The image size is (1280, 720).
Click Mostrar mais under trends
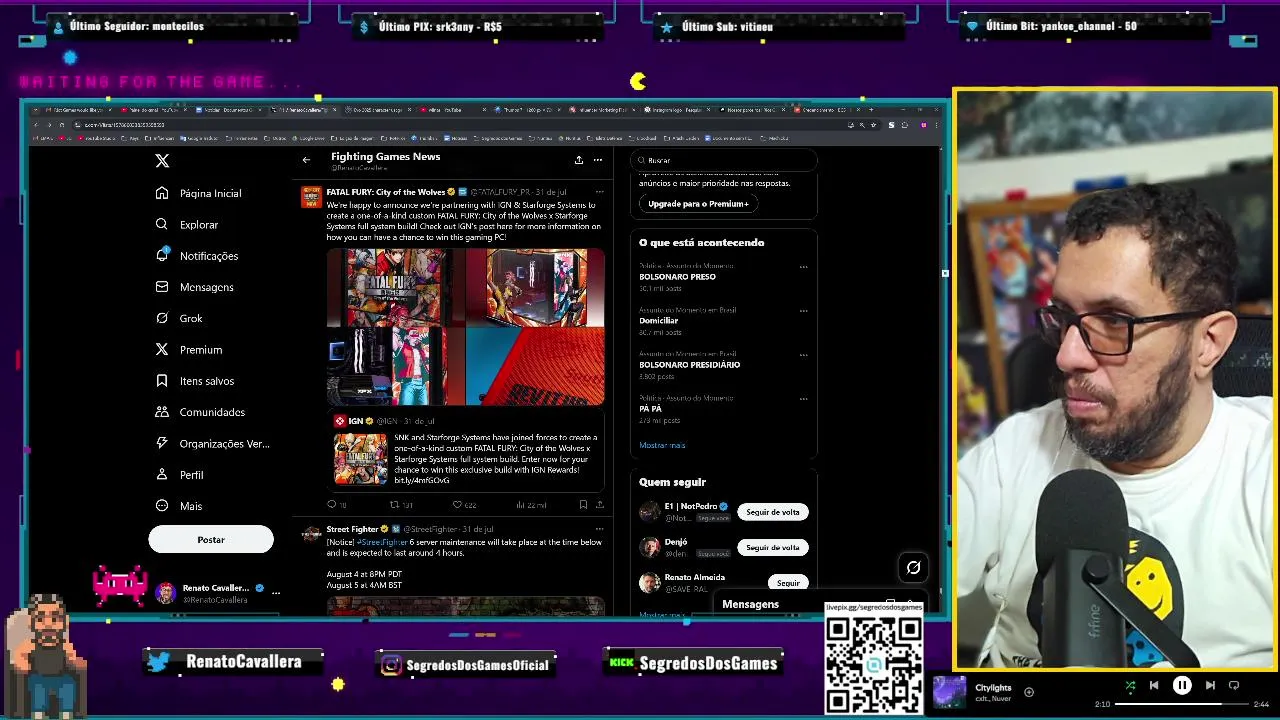click(x=662, y=445)
